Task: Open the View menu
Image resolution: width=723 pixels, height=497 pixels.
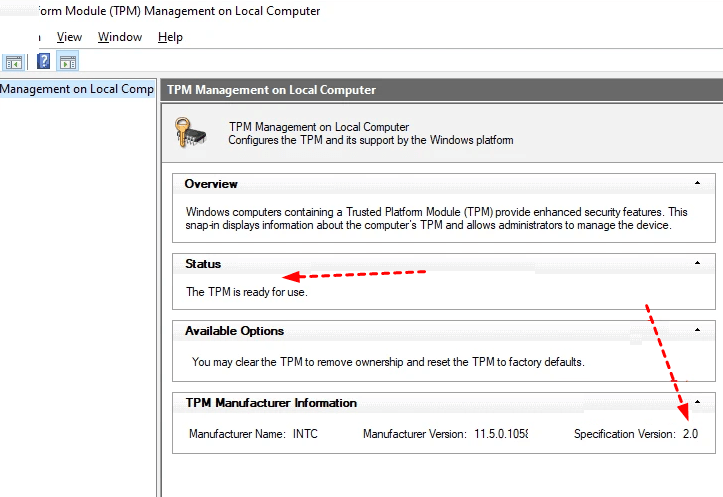Action: pyautogui.click(x=69, y=37)
